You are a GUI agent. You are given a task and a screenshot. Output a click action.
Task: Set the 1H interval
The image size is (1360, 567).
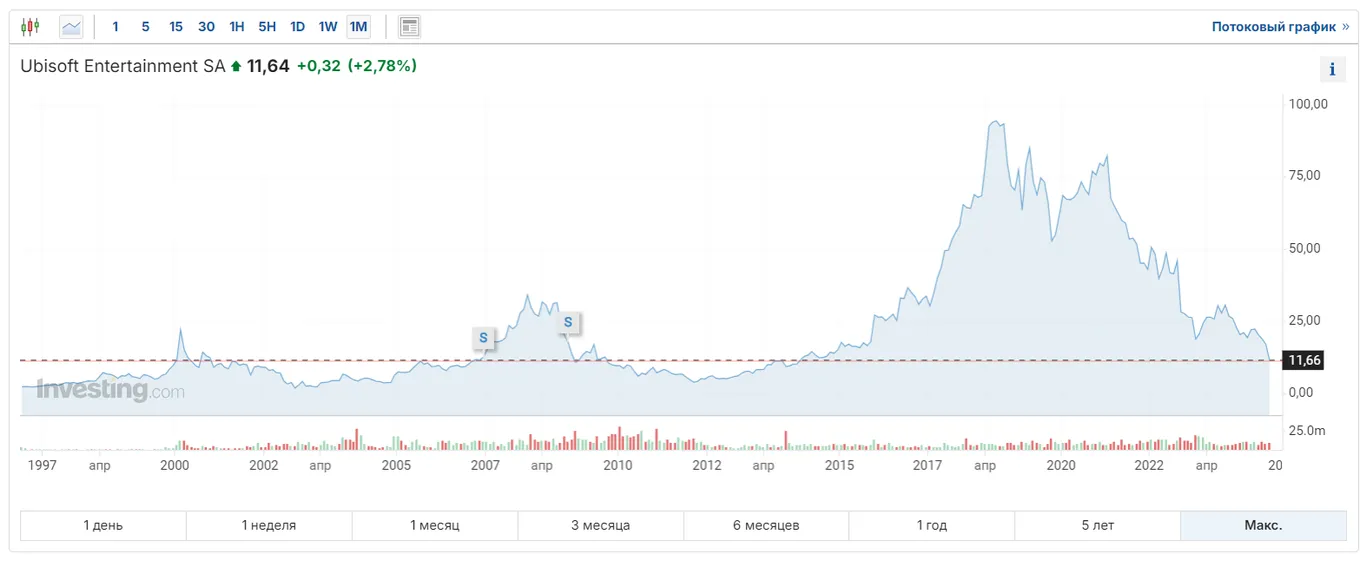(x=237, y=27)
